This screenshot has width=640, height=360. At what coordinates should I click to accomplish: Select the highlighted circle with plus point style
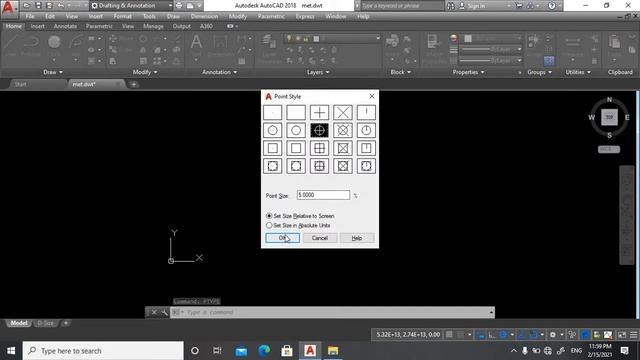tap(319, 130)
